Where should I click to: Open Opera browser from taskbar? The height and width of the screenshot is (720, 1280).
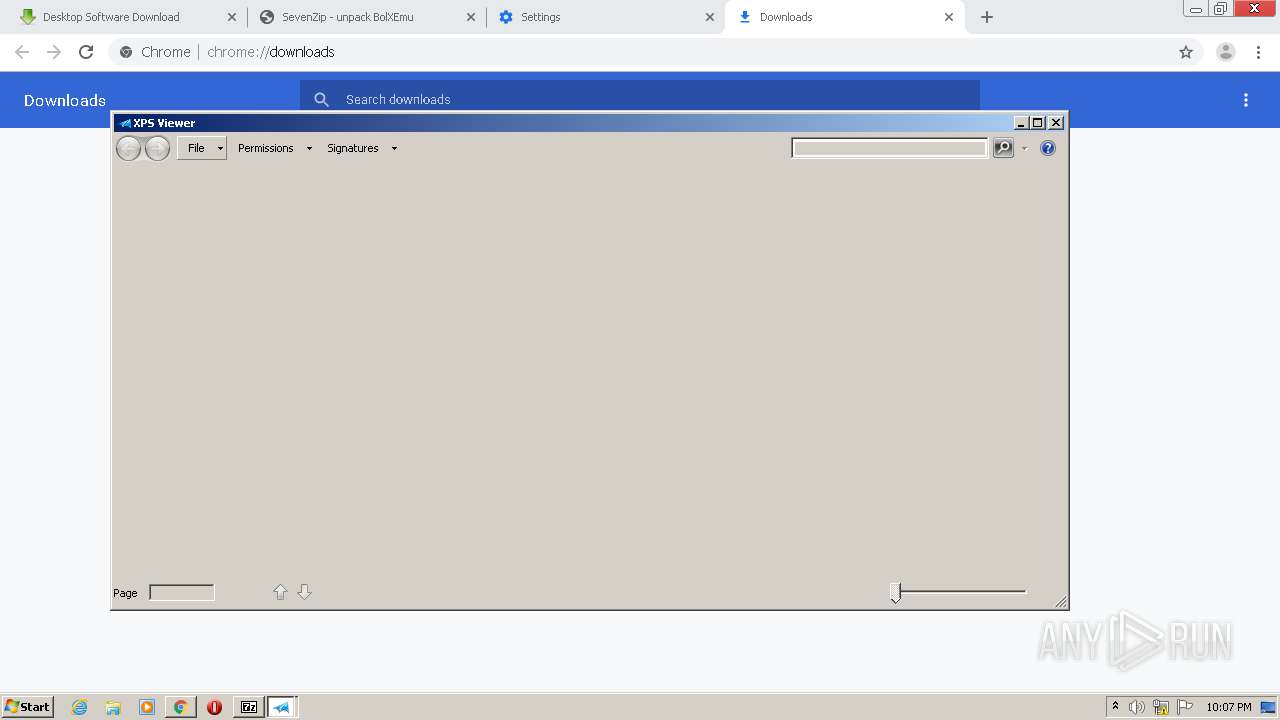point(214,707)
